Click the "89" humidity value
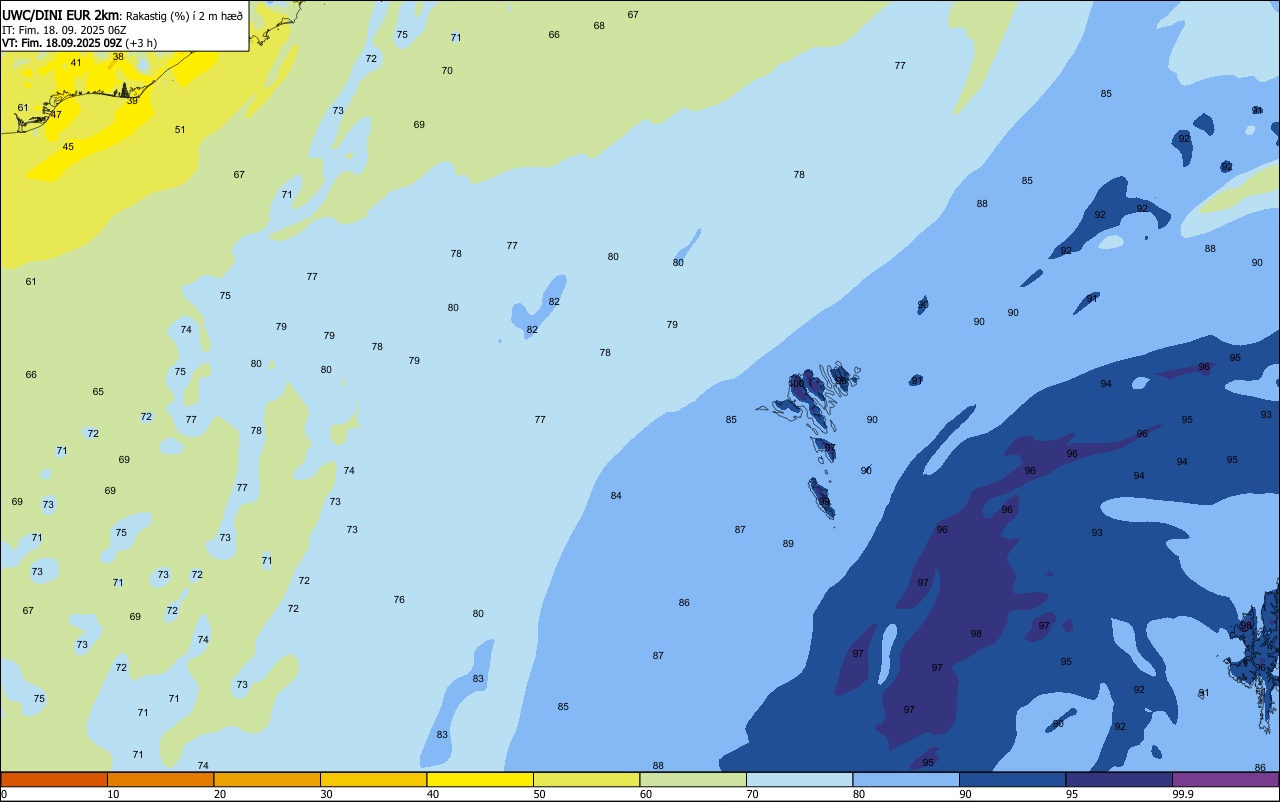This screenshot has width=1280, height=802. (788, 544)
